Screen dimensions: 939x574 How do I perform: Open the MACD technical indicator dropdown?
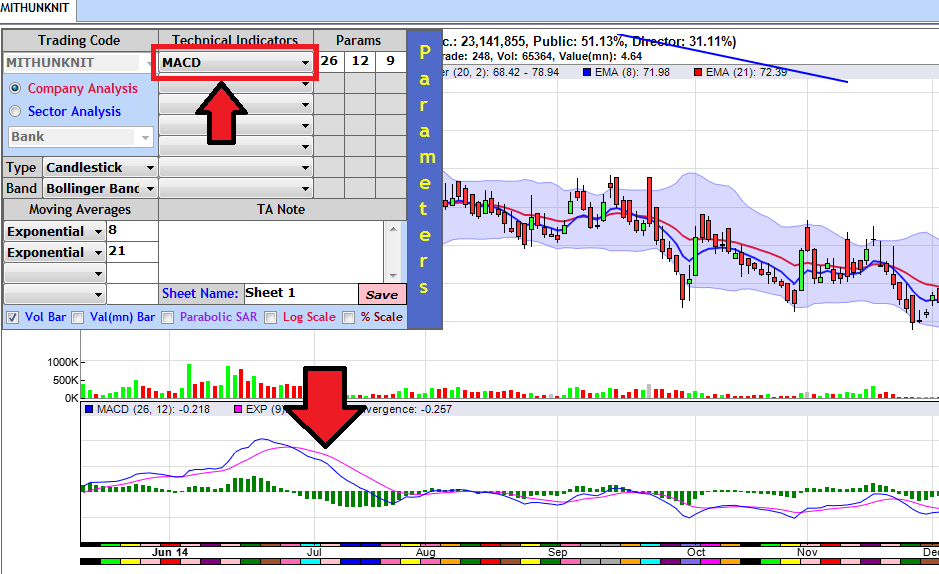(x=235, y=62)
